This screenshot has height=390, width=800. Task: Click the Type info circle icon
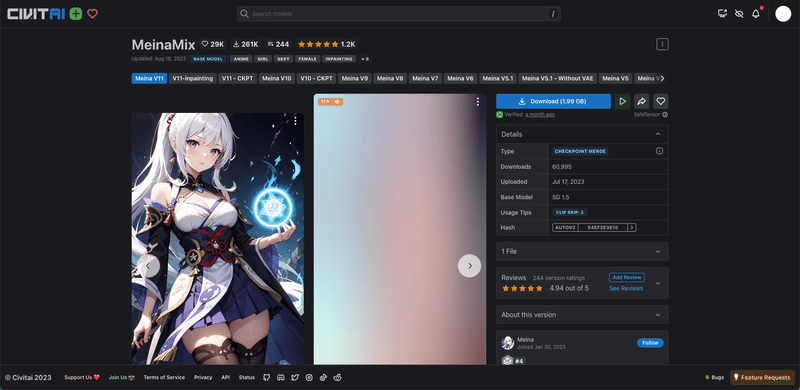pyautogui.click(x=659, y=151)
